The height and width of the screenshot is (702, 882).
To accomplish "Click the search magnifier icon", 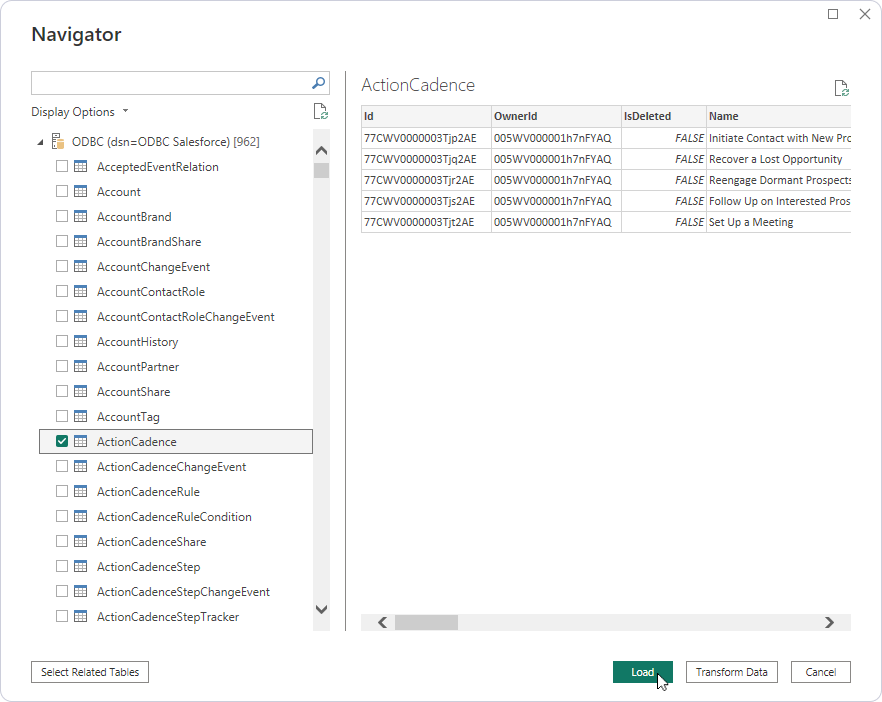I will click(319, 83).
